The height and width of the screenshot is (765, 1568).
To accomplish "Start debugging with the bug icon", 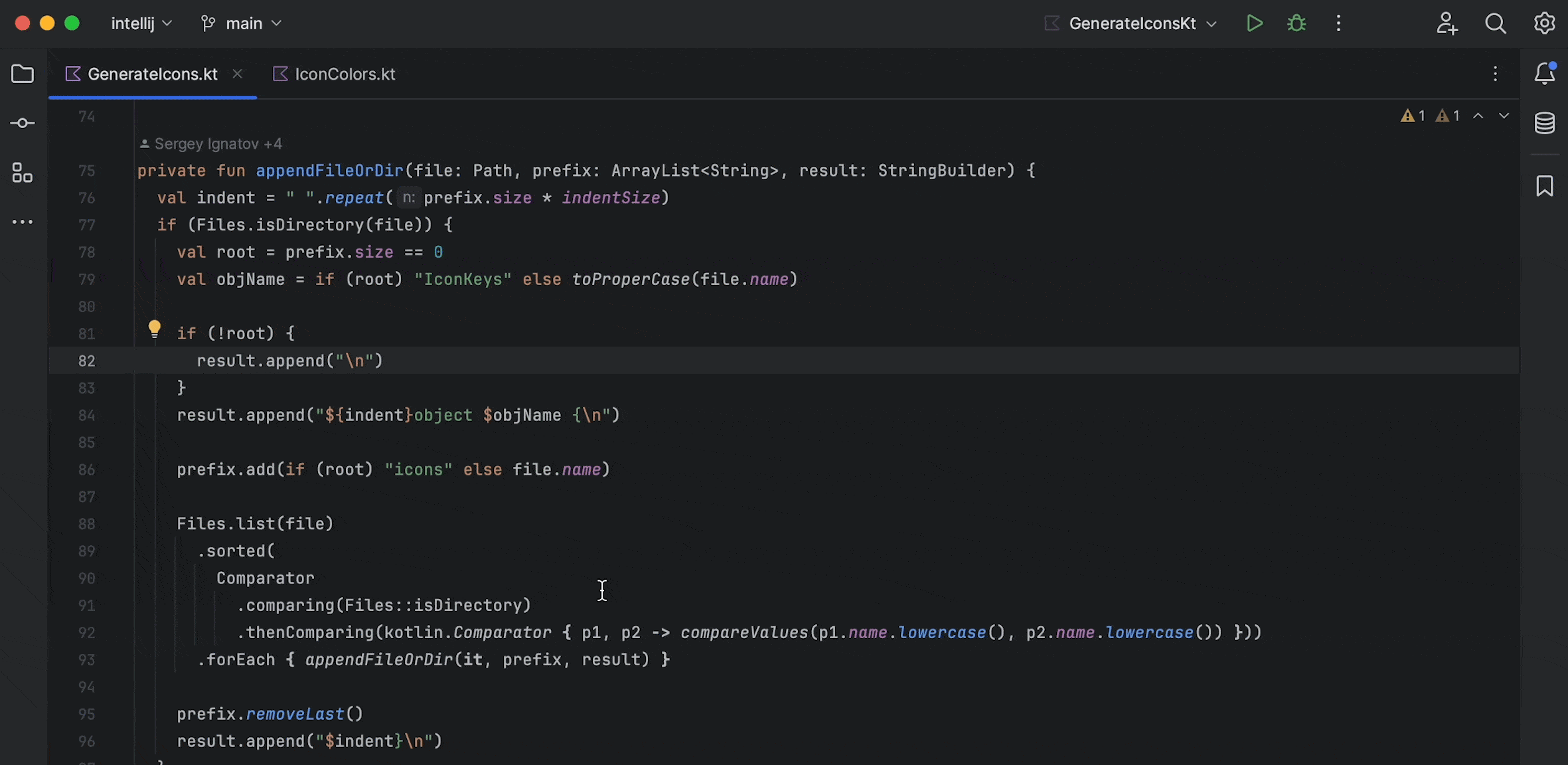I will click(1296, 23).
